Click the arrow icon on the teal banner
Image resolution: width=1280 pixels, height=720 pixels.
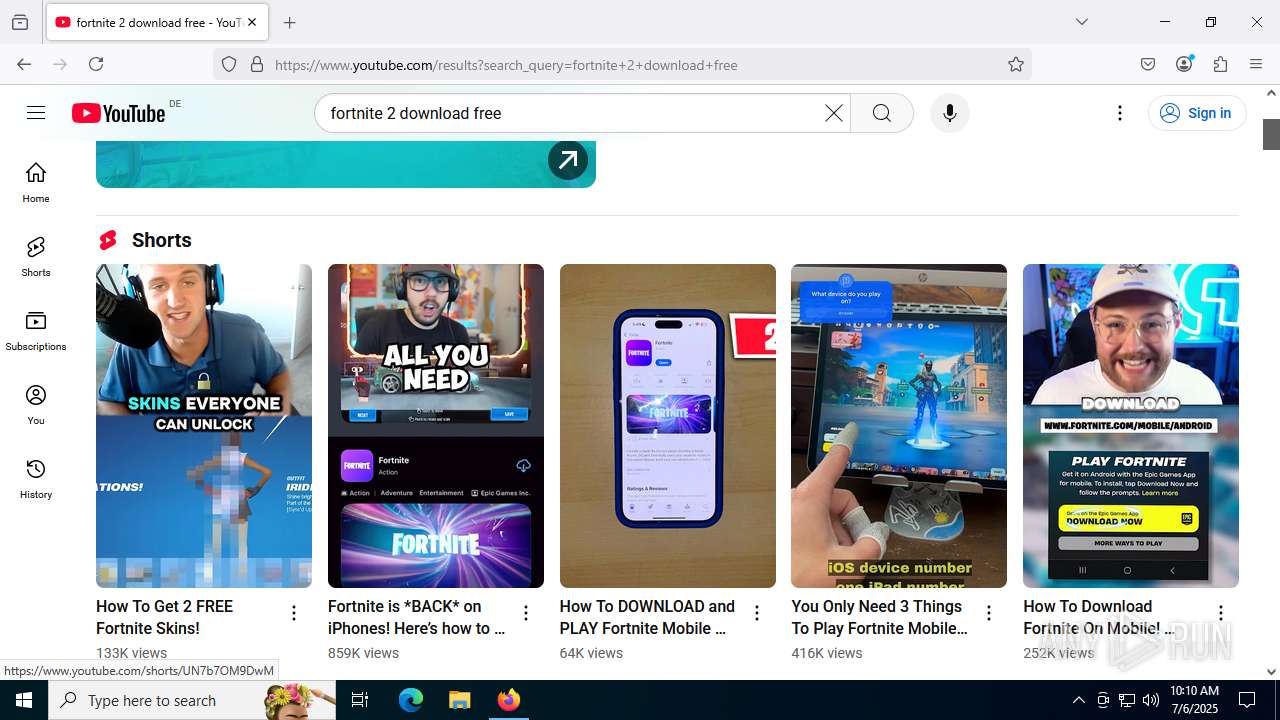tap(568, 160)
